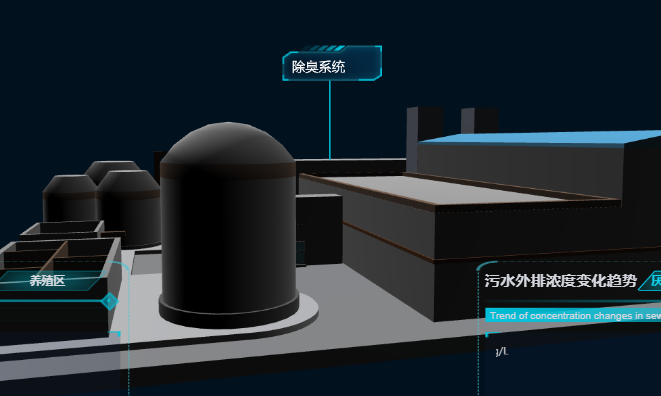Click the small box building behind the dome tank
Viewport: 661px width, 396px height.
click(319, 229)
